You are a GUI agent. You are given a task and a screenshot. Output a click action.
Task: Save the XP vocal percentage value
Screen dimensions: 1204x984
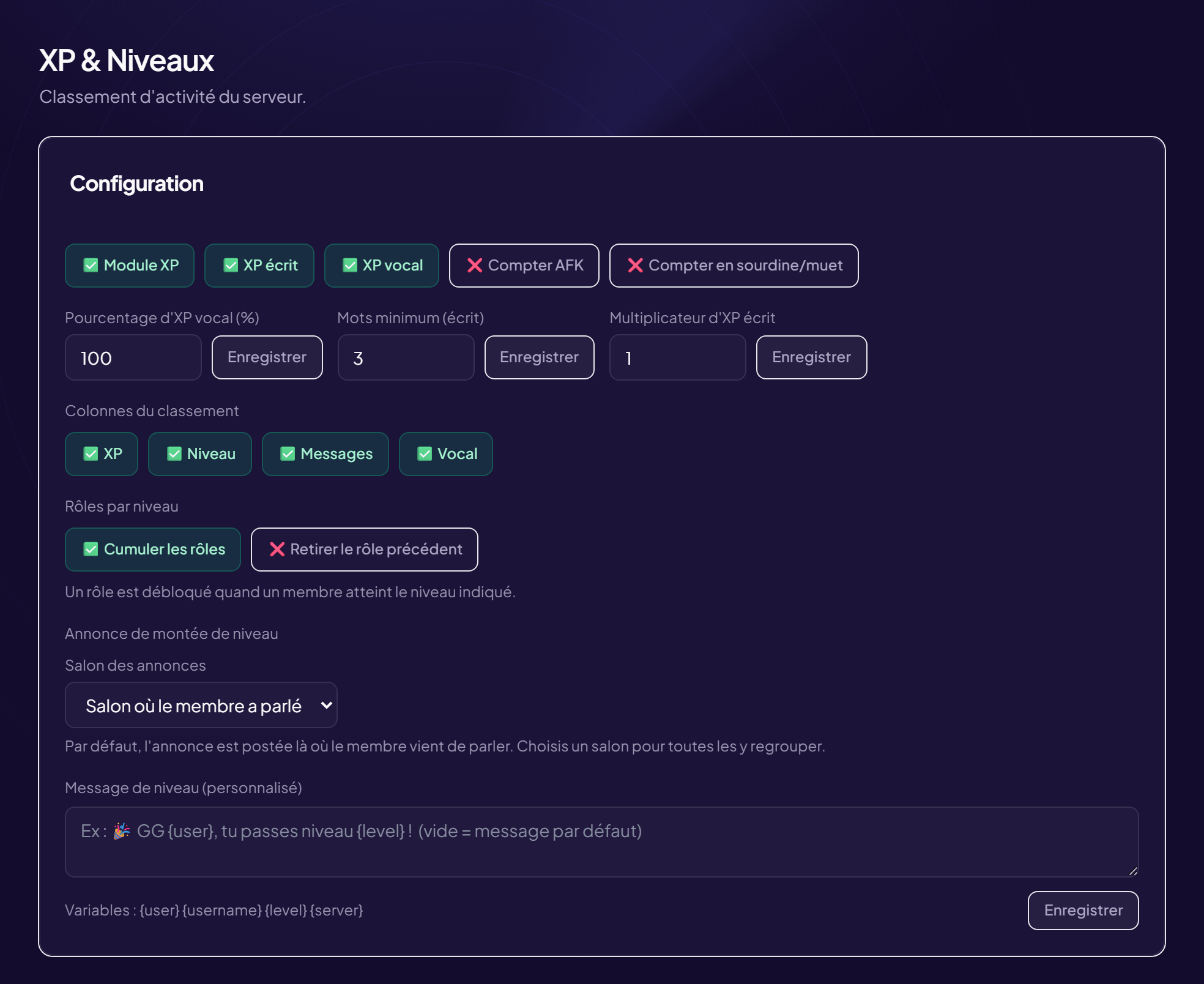267,357
